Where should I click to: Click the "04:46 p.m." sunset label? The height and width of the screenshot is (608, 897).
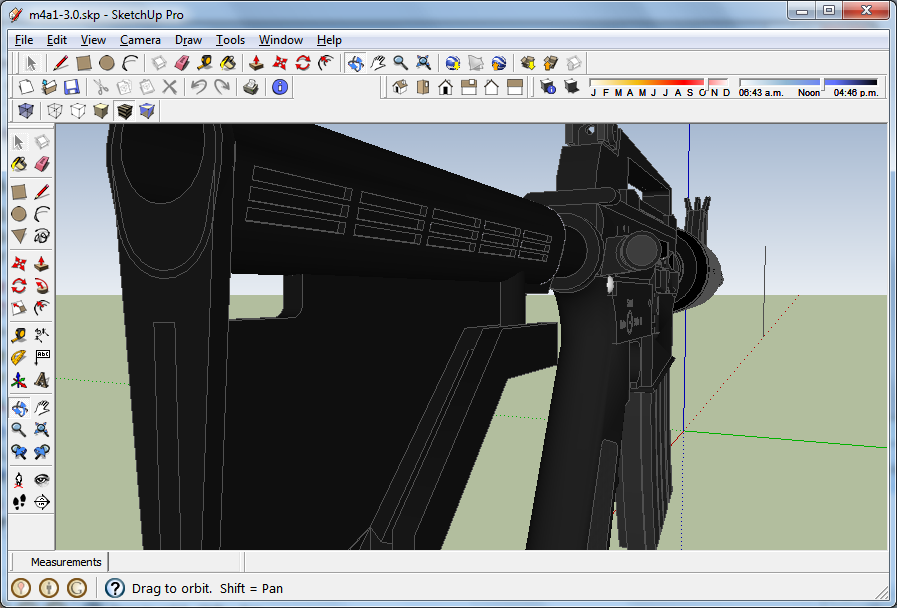pyautogui.click(x=856, y=93)
